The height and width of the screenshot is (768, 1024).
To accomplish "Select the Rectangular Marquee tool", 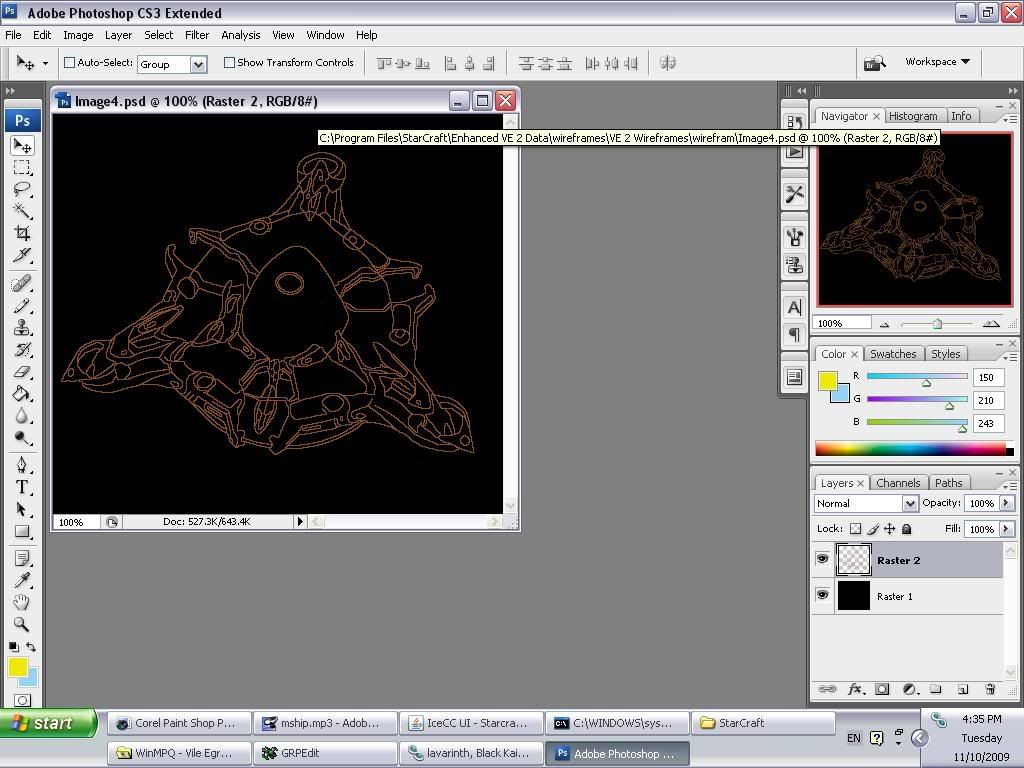I will click(22, 167).
